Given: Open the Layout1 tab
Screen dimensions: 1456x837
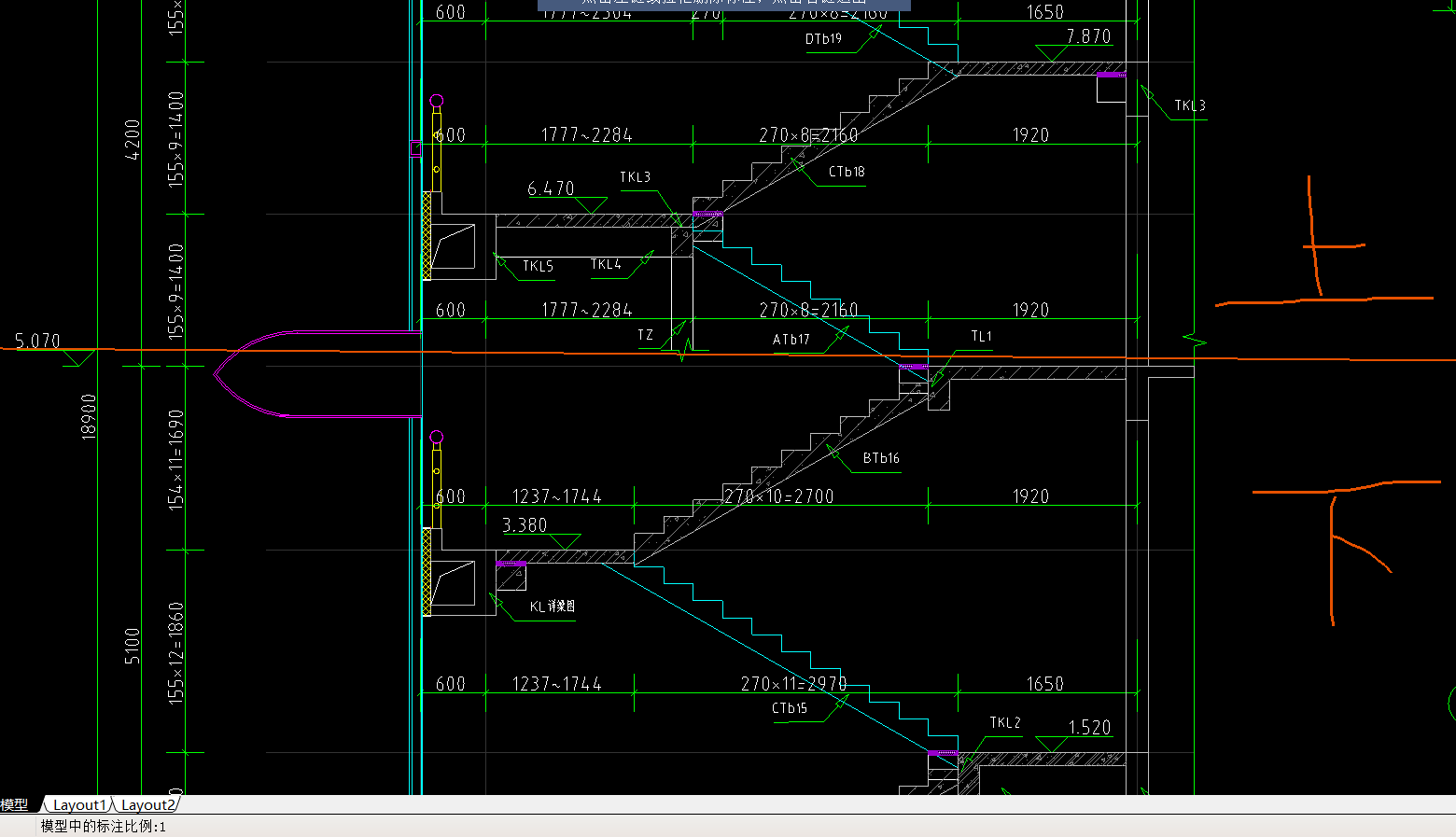Looking at the screenshot, I should [79, 804].
